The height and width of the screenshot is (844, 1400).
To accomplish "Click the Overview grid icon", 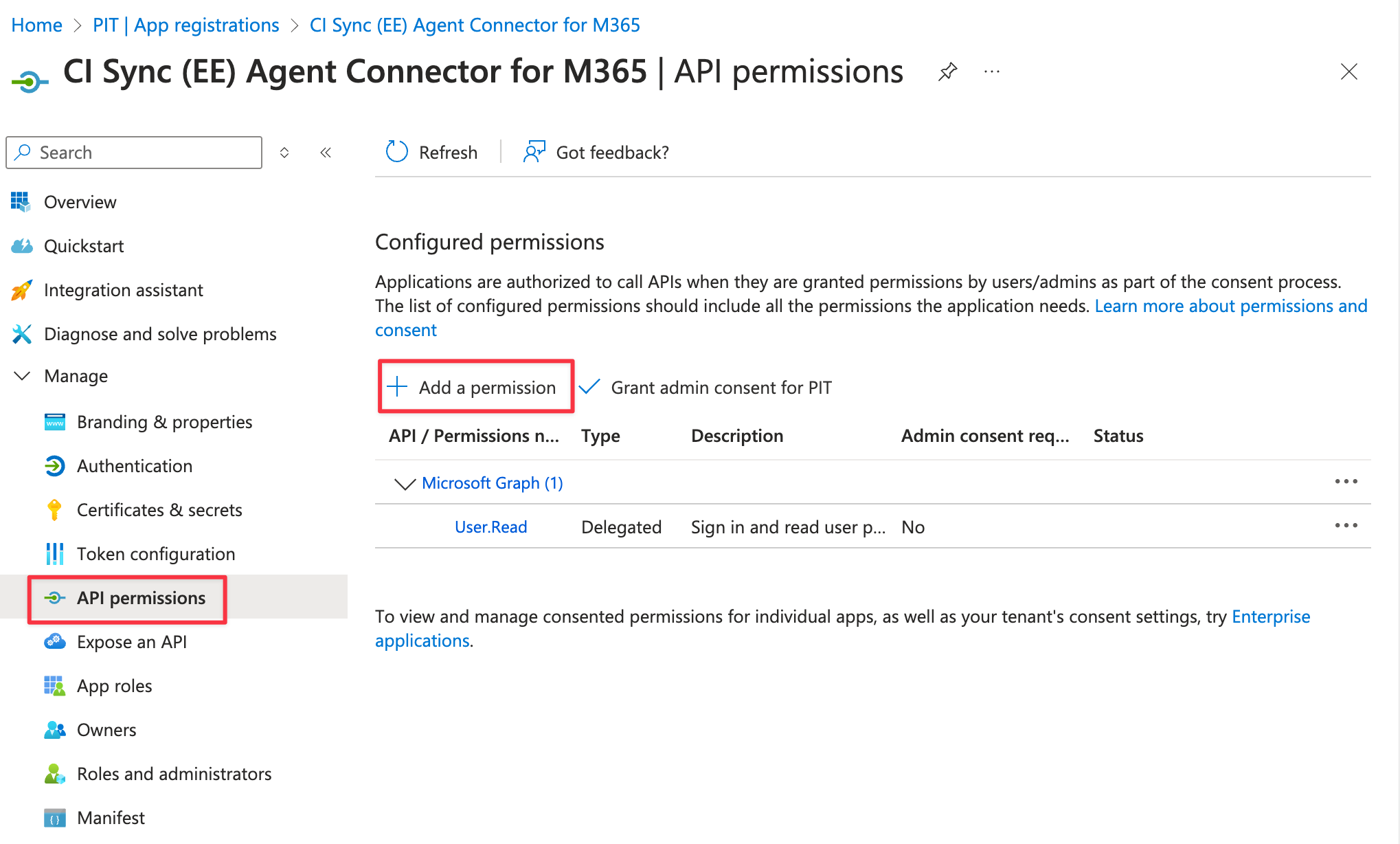I will click(x=21, y=201).
